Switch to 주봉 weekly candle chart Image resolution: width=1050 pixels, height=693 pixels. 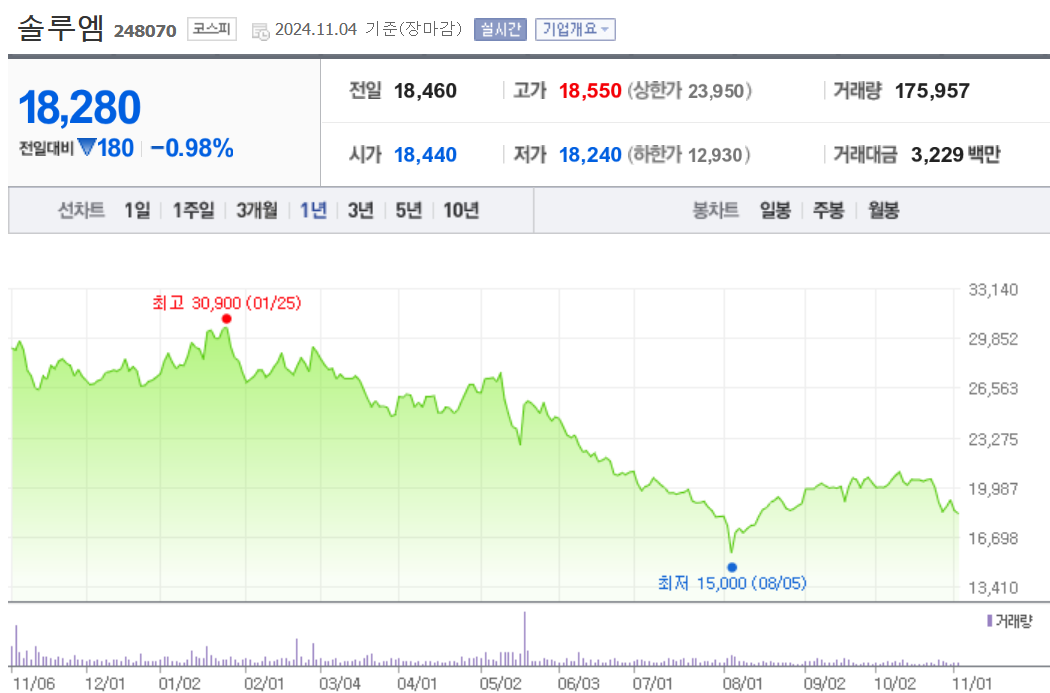828,210
